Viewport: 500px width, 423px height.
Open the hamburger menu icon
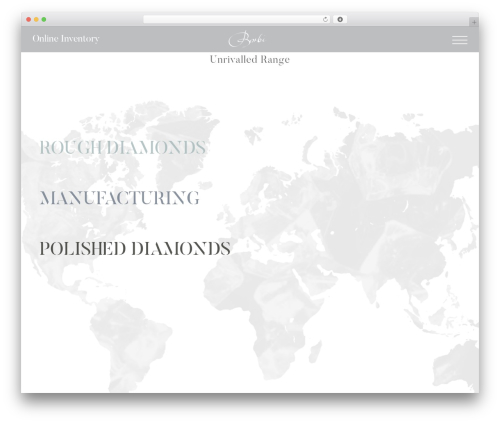pyautogui.click(x=459, y=40)
